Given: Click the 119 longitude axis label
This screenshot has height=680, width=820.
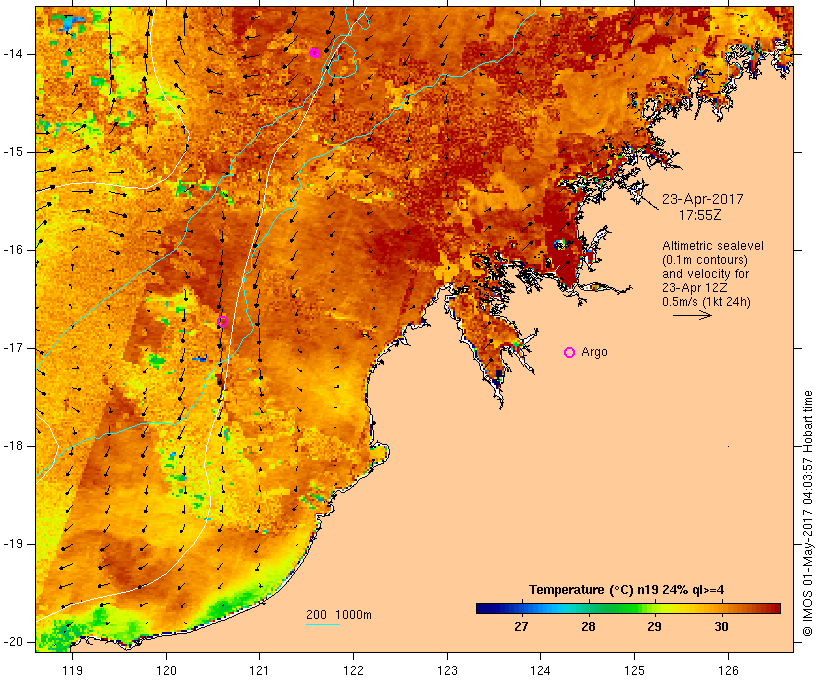Looking at the screenshot, I should [73, 670].
